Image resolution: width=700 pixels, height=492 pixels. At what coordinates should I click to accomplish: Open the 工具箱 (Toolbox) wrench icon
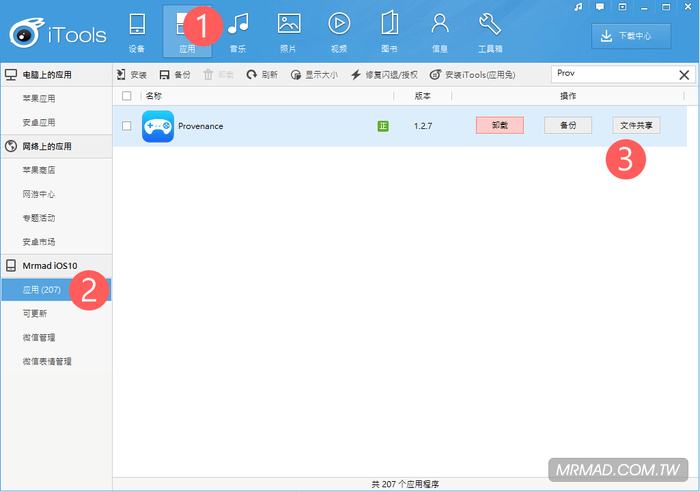click(x=490, y=25)
